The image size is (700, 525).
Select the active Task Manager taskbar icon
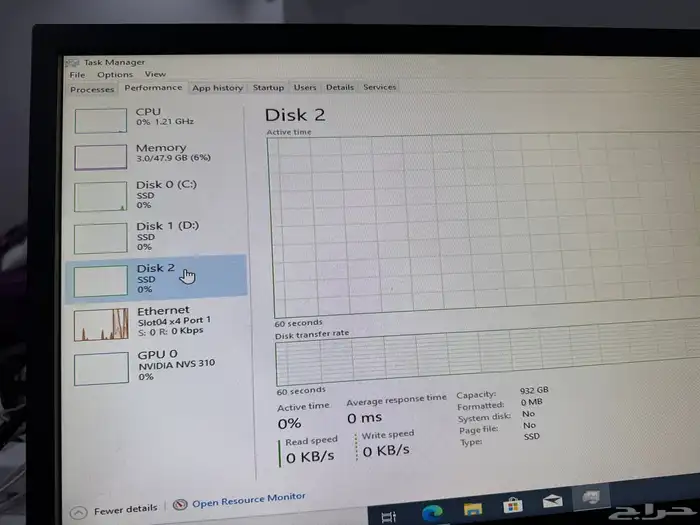[591, 497]
